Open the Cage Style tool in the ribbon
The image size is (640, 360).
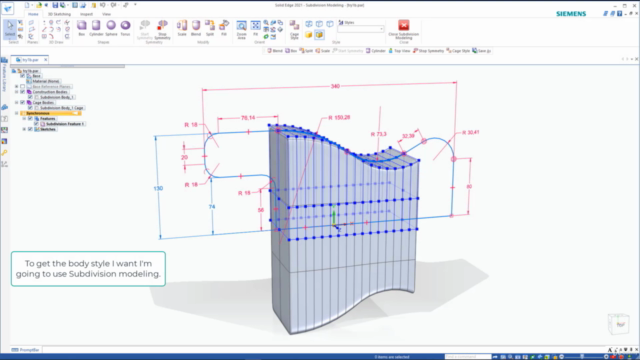(294, 29)
